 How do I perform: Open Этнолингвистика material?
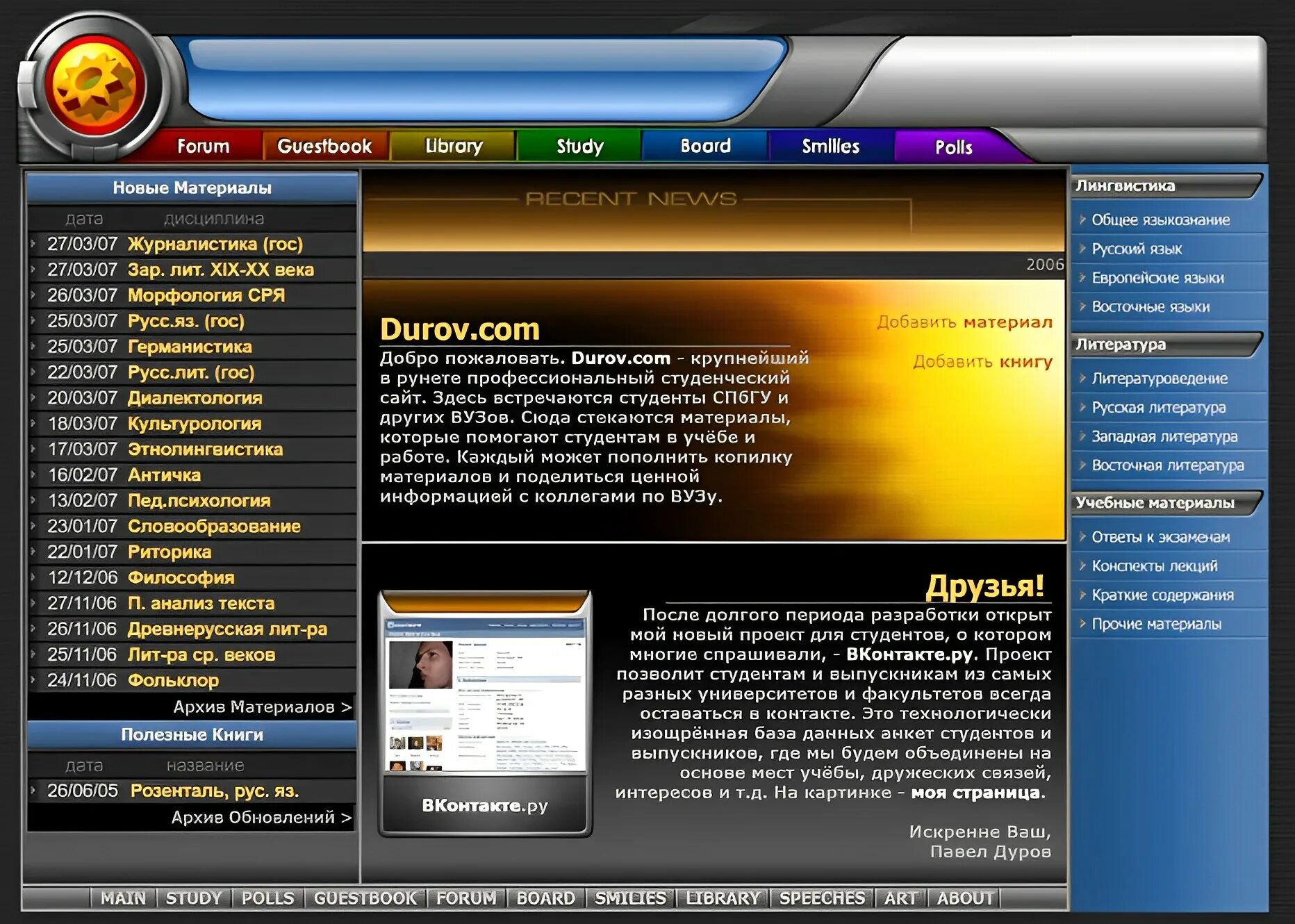pos(206,449)
